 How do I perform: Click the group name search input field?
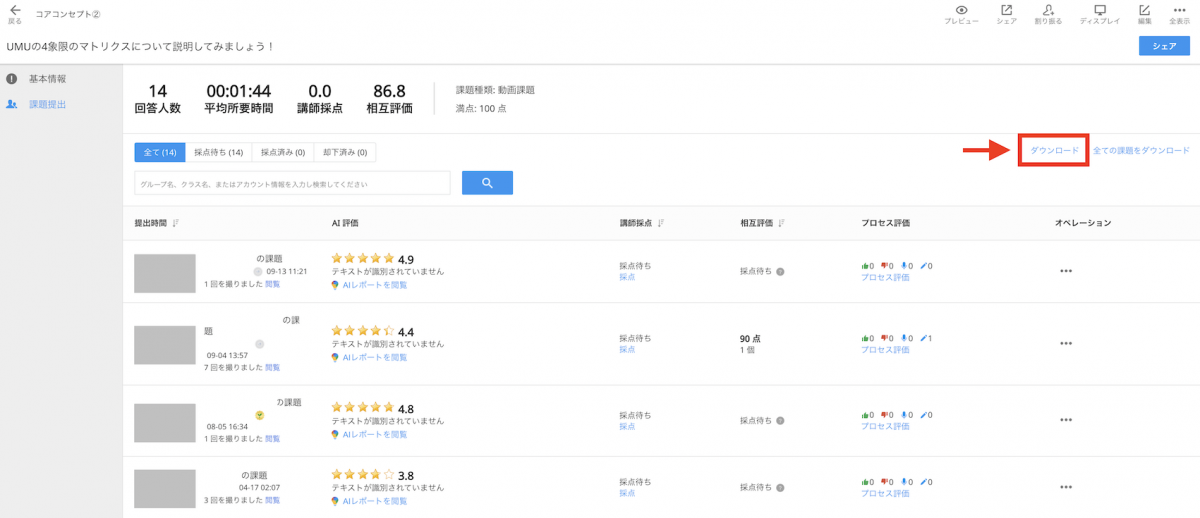292,184
